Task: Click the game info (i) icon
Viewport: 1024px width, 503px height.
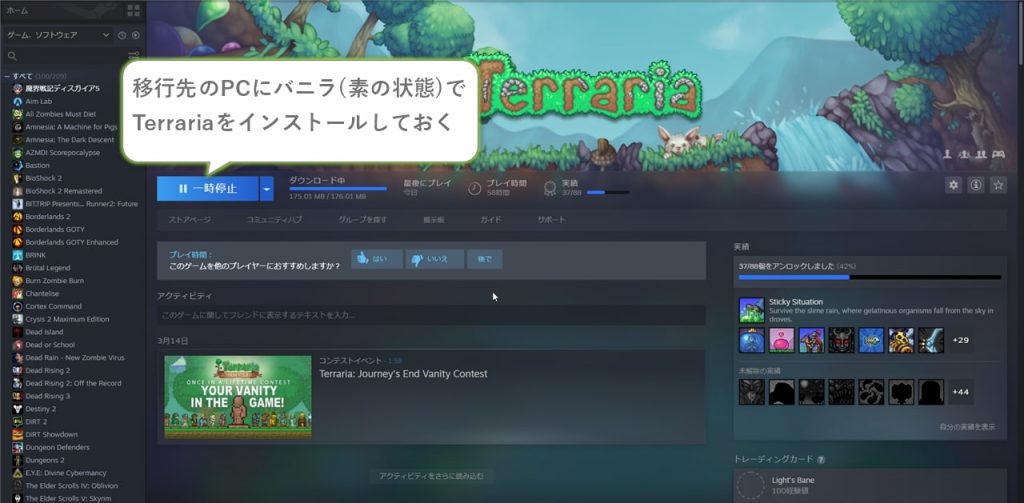Action: pos(975,185)
